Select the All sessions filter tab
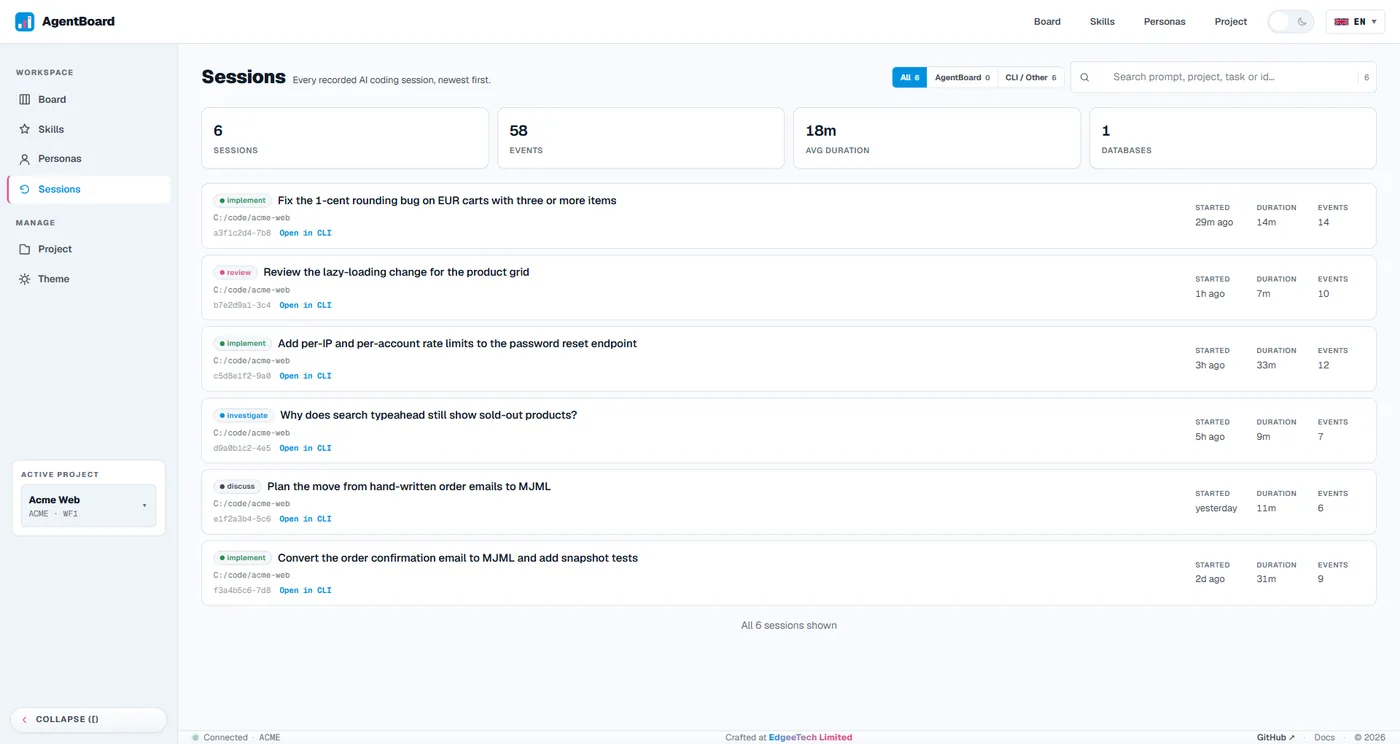Image resolution: width=1400 pixels, height=744 pixels. coord(909,77)
